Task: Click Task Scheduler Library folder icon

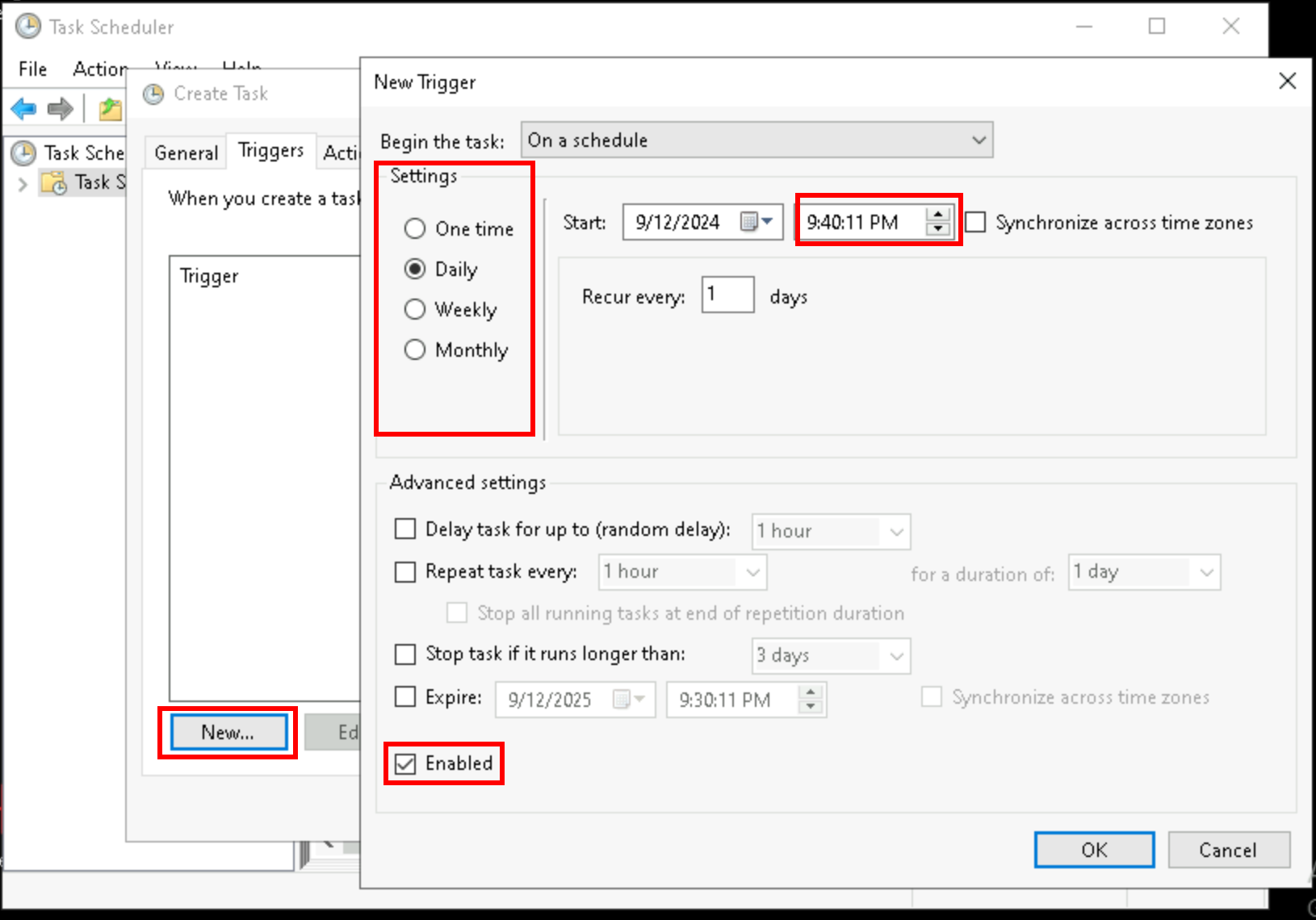Action: point(54,183)
